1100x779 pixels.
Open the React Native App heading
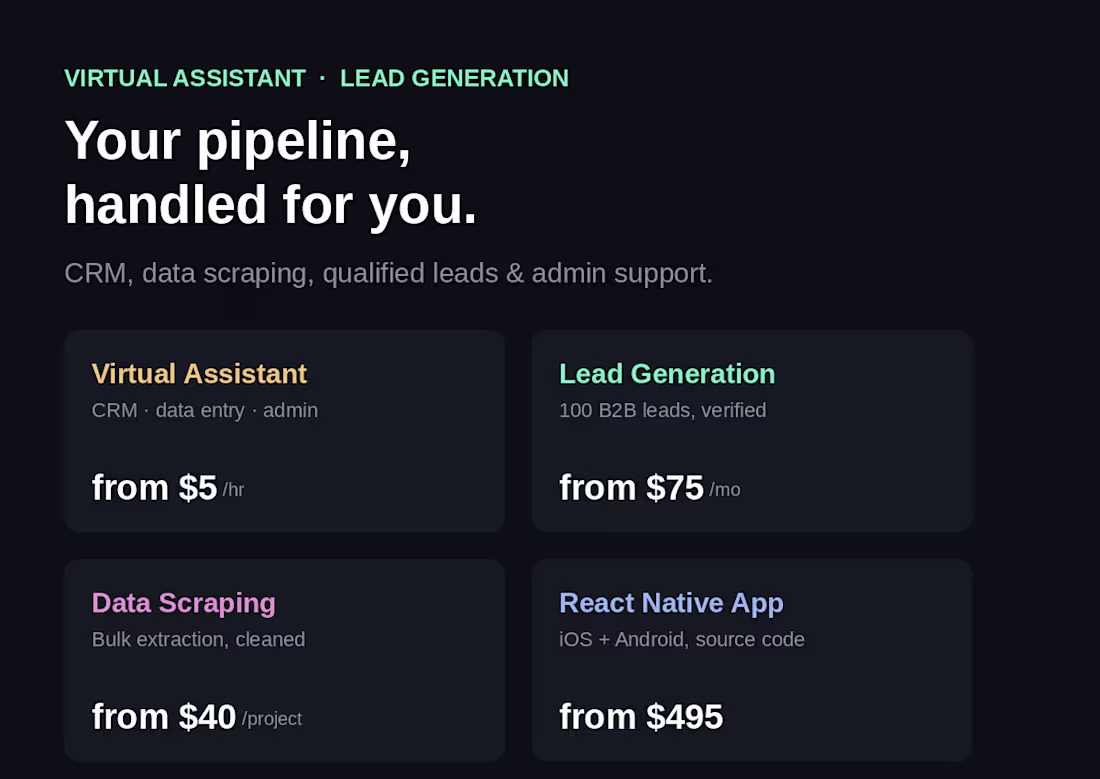click(x=671, y=604)
